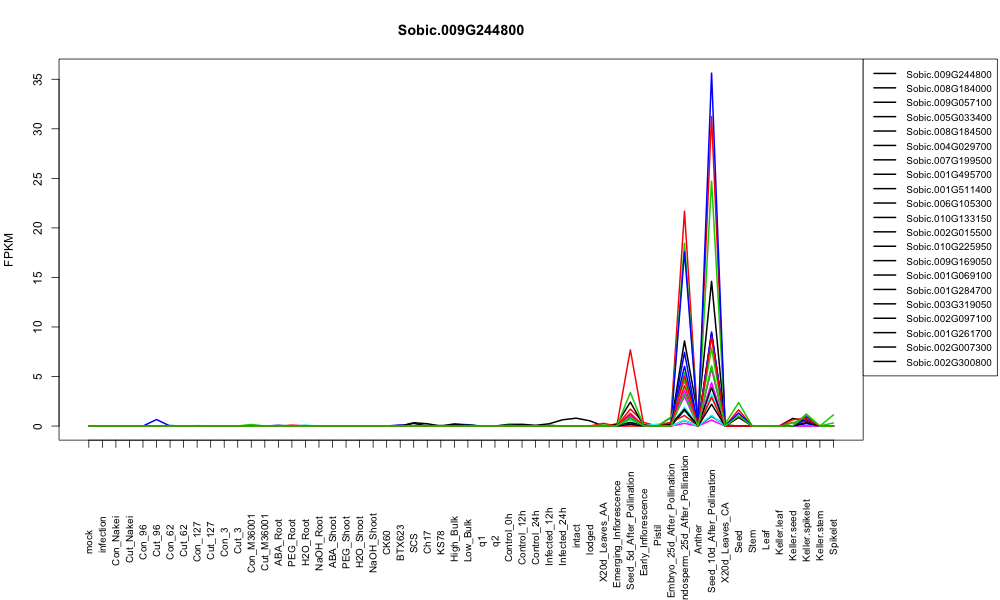Click legend entry Sobic.005G033400
This screenshot has height=600, width=1000.
(948, 117)
